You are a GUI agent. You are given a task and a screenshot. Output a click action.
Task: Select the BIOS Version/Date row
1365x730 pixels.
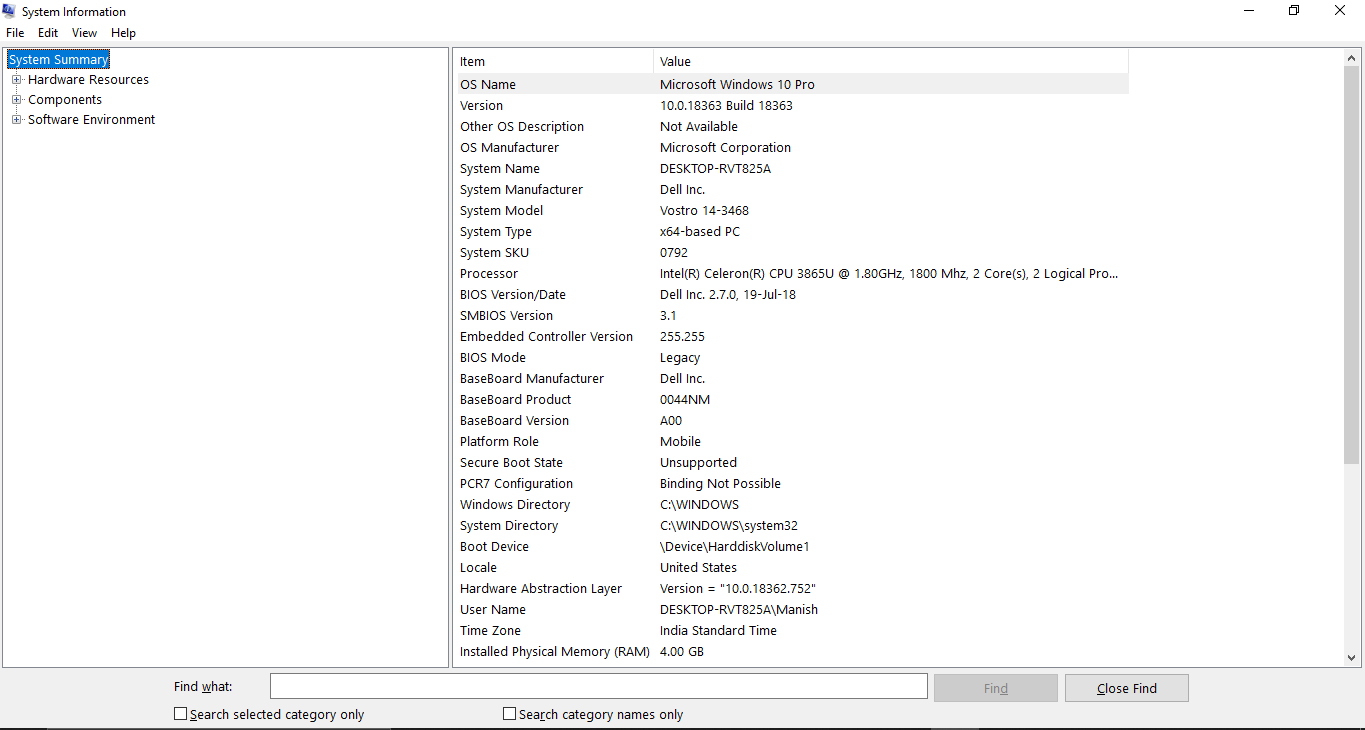click(x=793, y=295)
